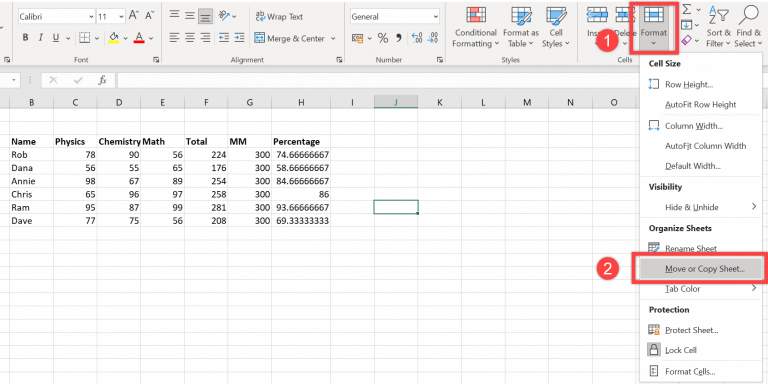Open Number format dialog launcher
Screen dimensions: 768x384
pyautogui.click(x=439, y=60)
